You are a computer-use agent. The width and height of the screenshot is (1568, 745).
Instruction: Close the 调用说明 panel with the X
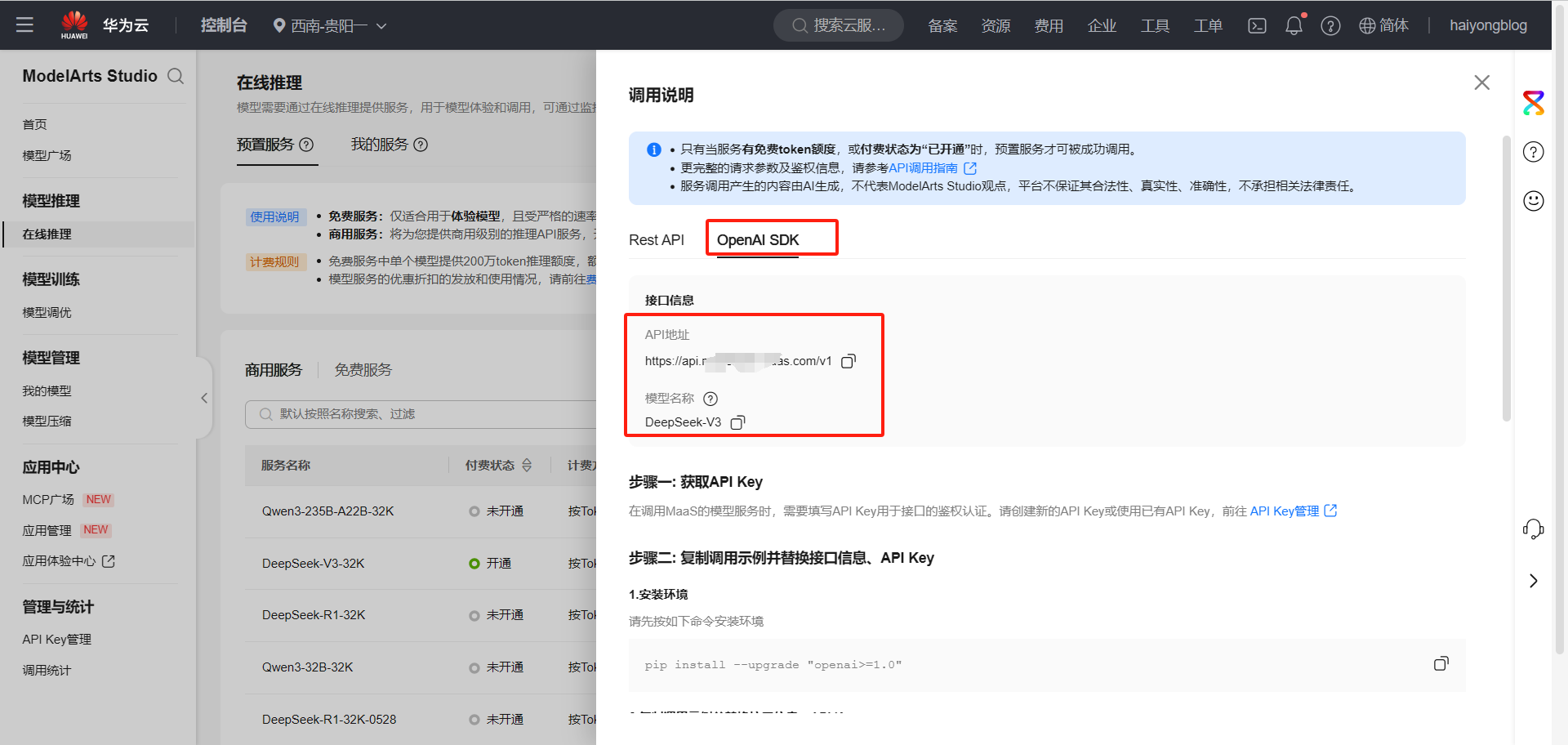point(1482,82)
